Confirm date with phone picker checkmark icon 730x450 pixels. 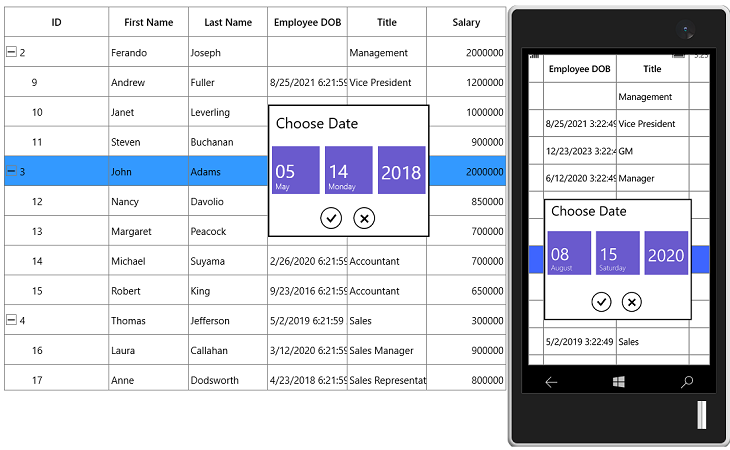tap(601, 302)
